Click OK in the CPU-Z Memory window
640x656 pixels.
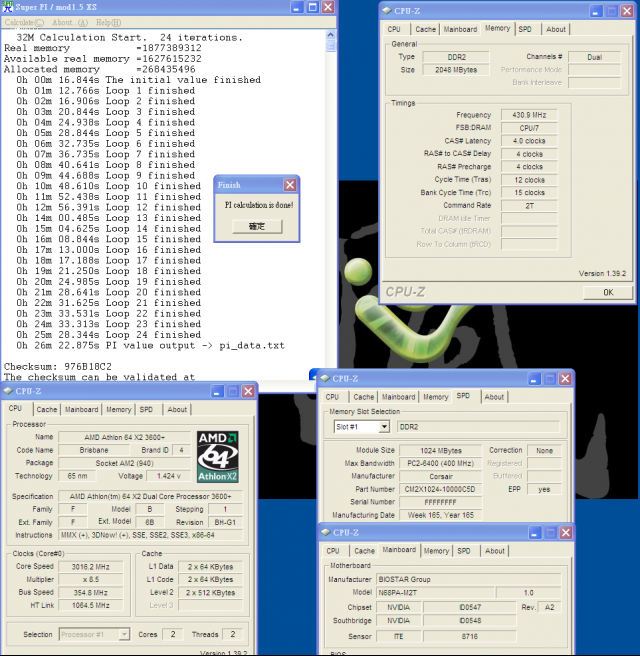click(x=608, y=292)
